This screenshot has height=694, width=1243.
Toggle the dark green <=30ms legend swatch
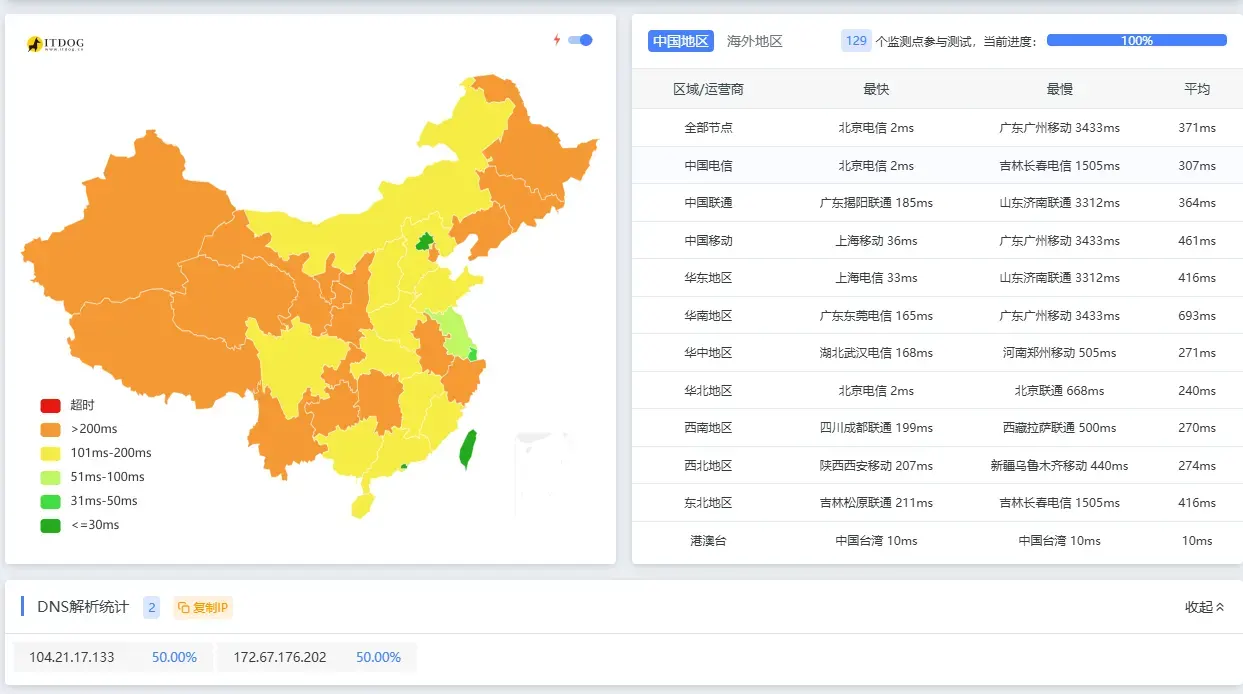50,525
